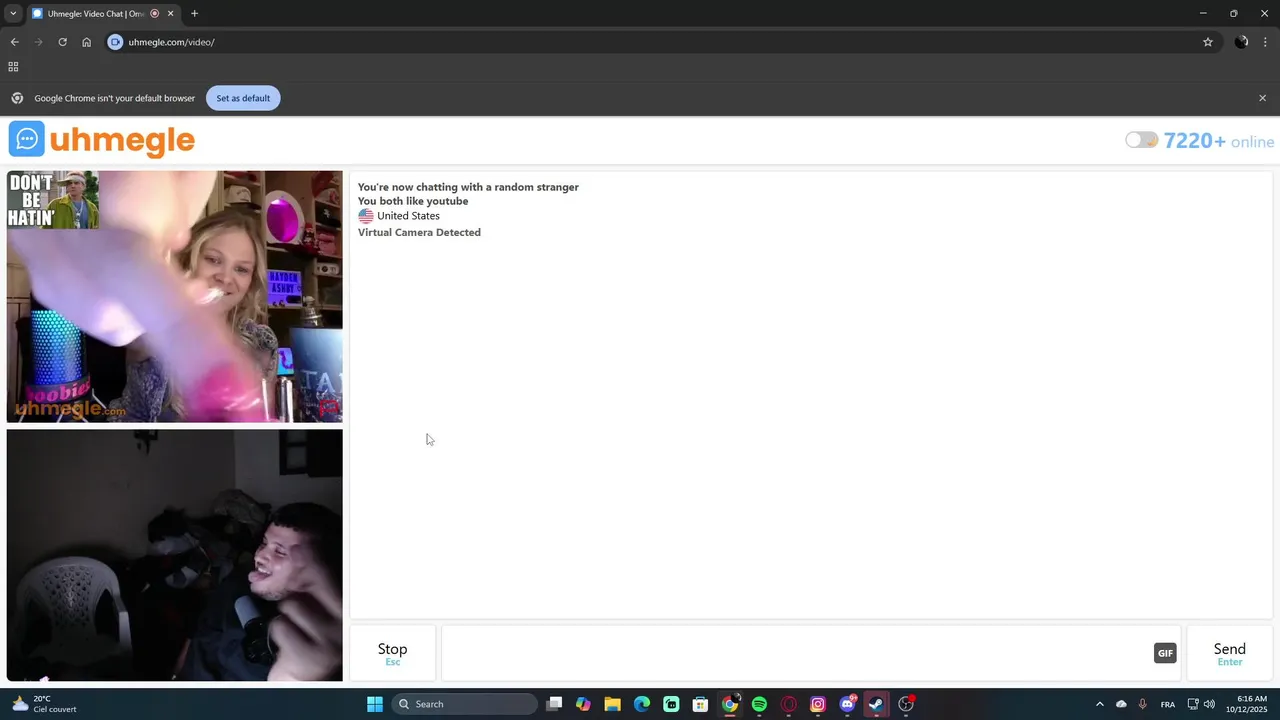Open the apps grid shortcut

coord(13,67)
